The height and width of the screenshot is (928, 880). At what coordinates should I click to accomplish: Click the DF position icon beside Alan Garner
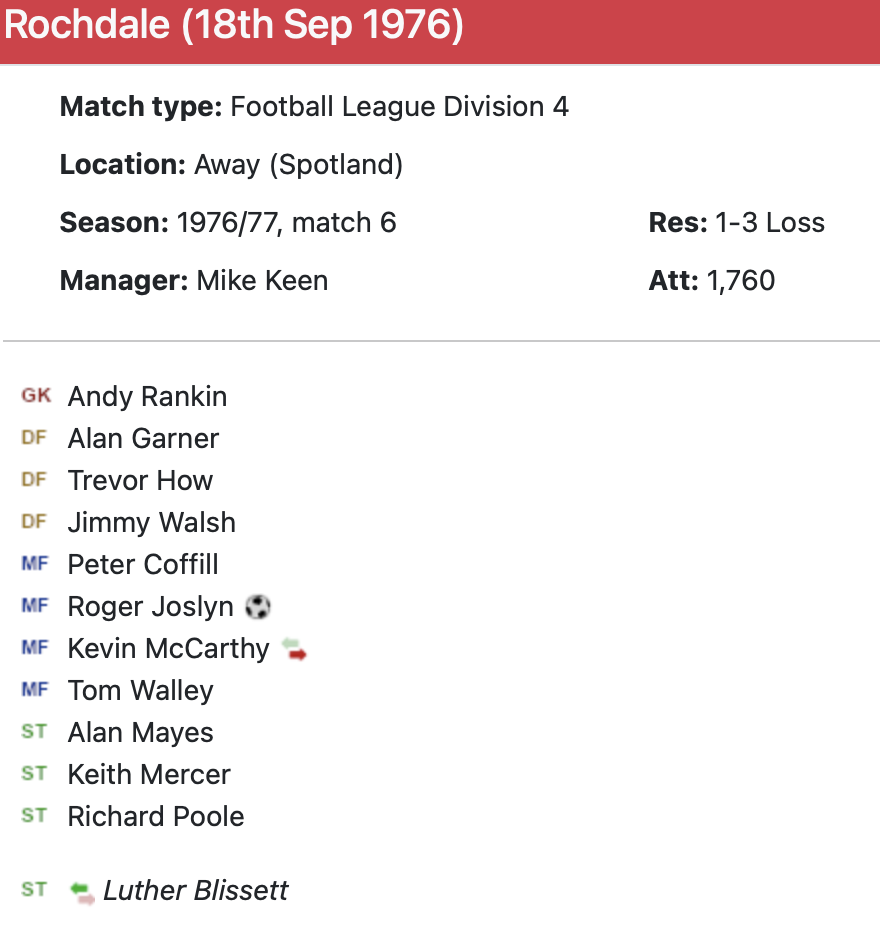coord(34,438)
